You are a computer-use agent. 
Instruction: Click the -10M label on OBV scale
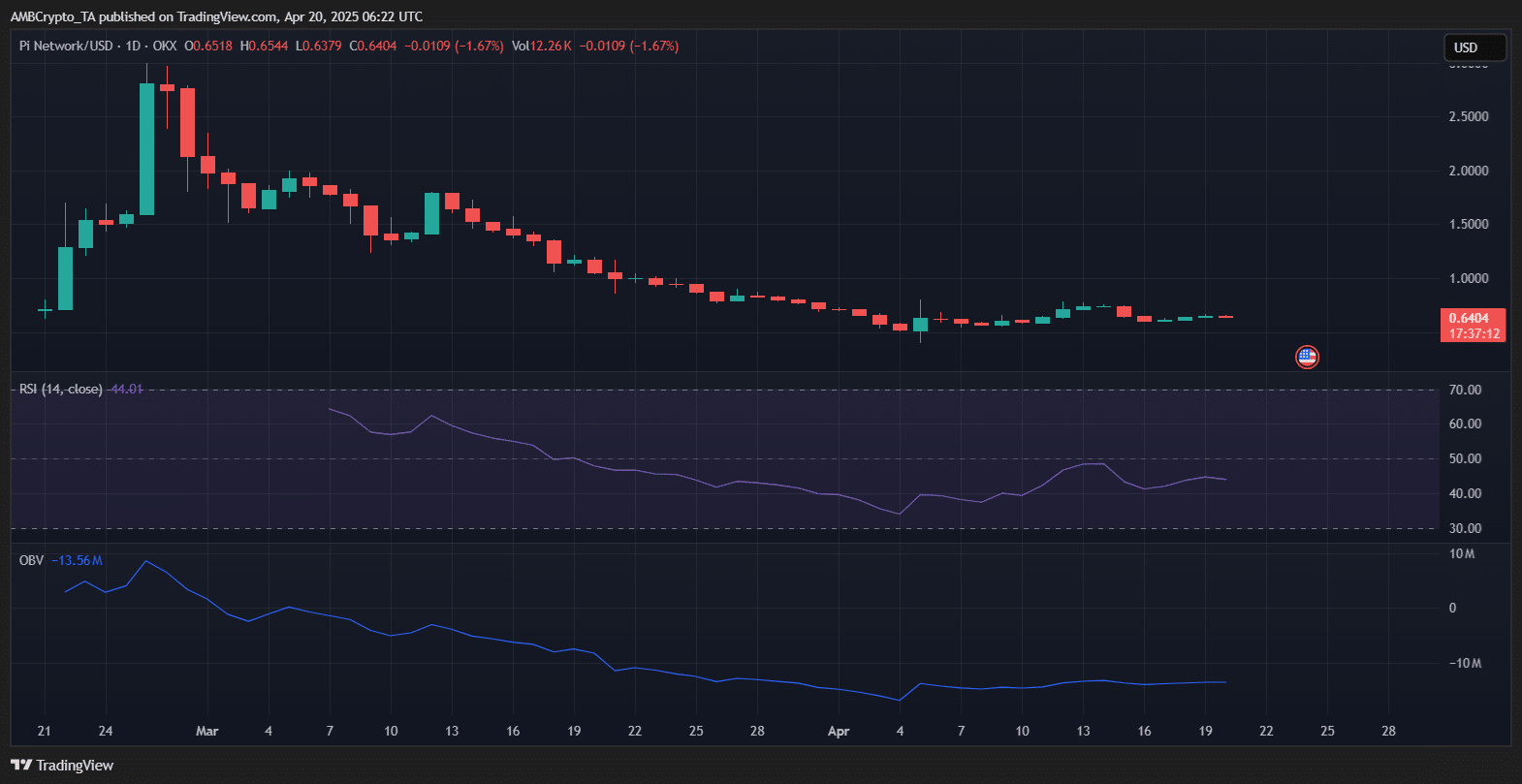1465,663
